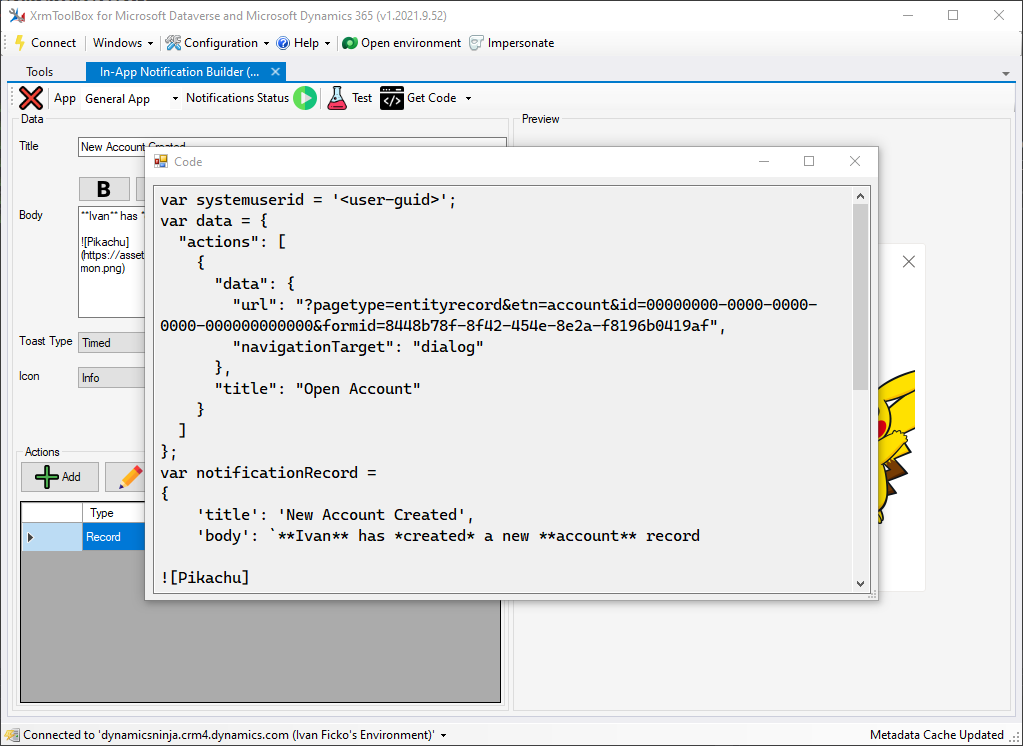Close the In-App Notification Builder tab
The image size is (1023, 746).
[275, 72]
